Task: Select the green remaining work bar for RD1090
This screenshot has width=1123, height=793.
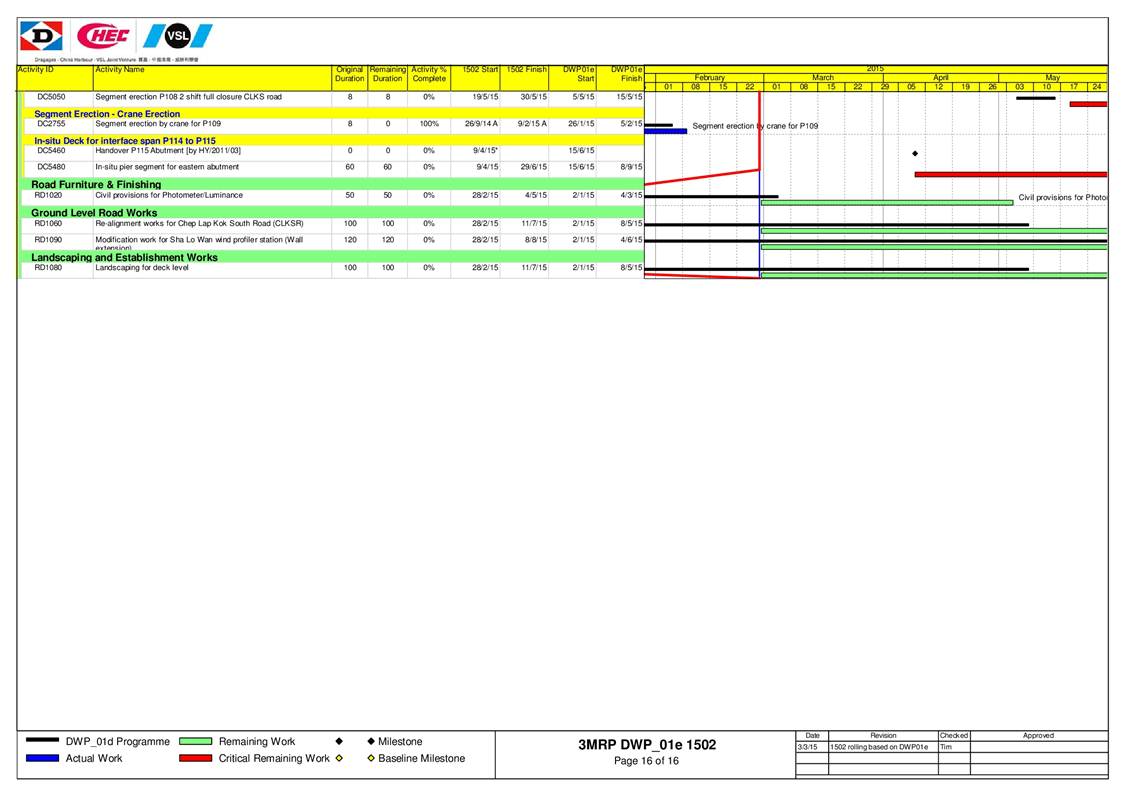Action: click(x=934, y=247)
